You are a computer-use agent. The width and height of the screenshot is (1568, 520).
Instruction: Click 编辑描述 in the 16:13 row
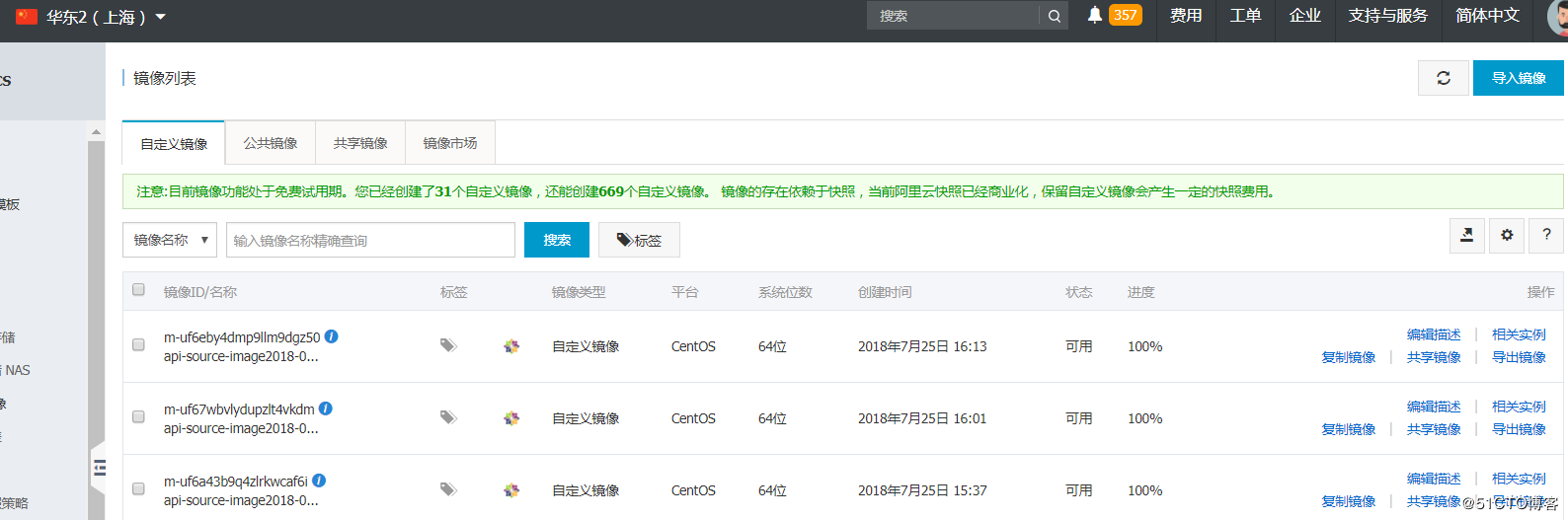[1434, 334]
